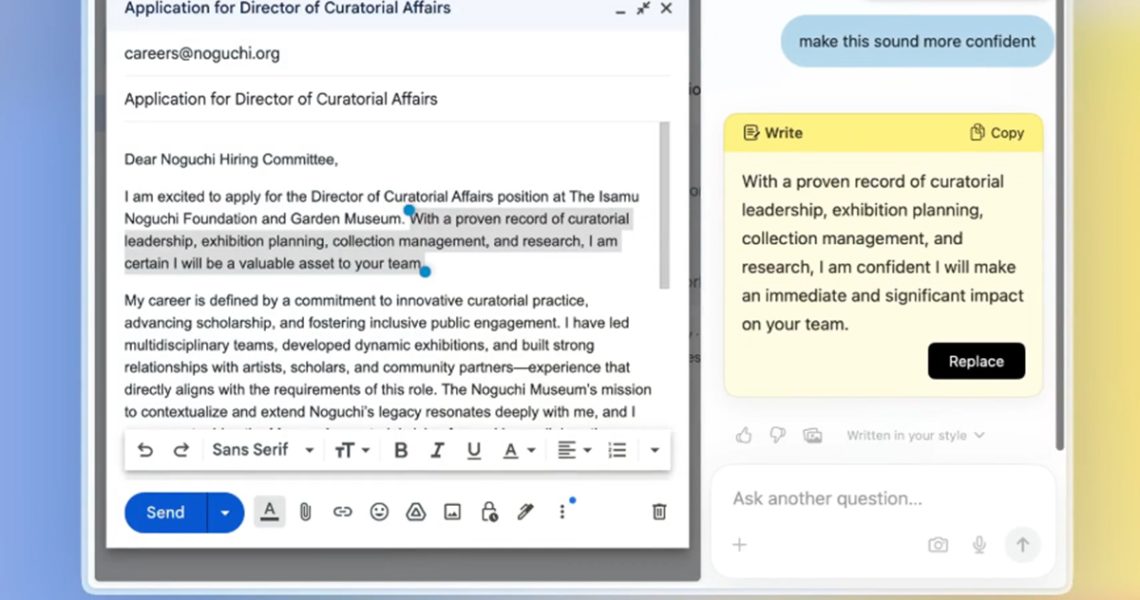
Task: Toggle underline formatting
Action: point(474,451)
